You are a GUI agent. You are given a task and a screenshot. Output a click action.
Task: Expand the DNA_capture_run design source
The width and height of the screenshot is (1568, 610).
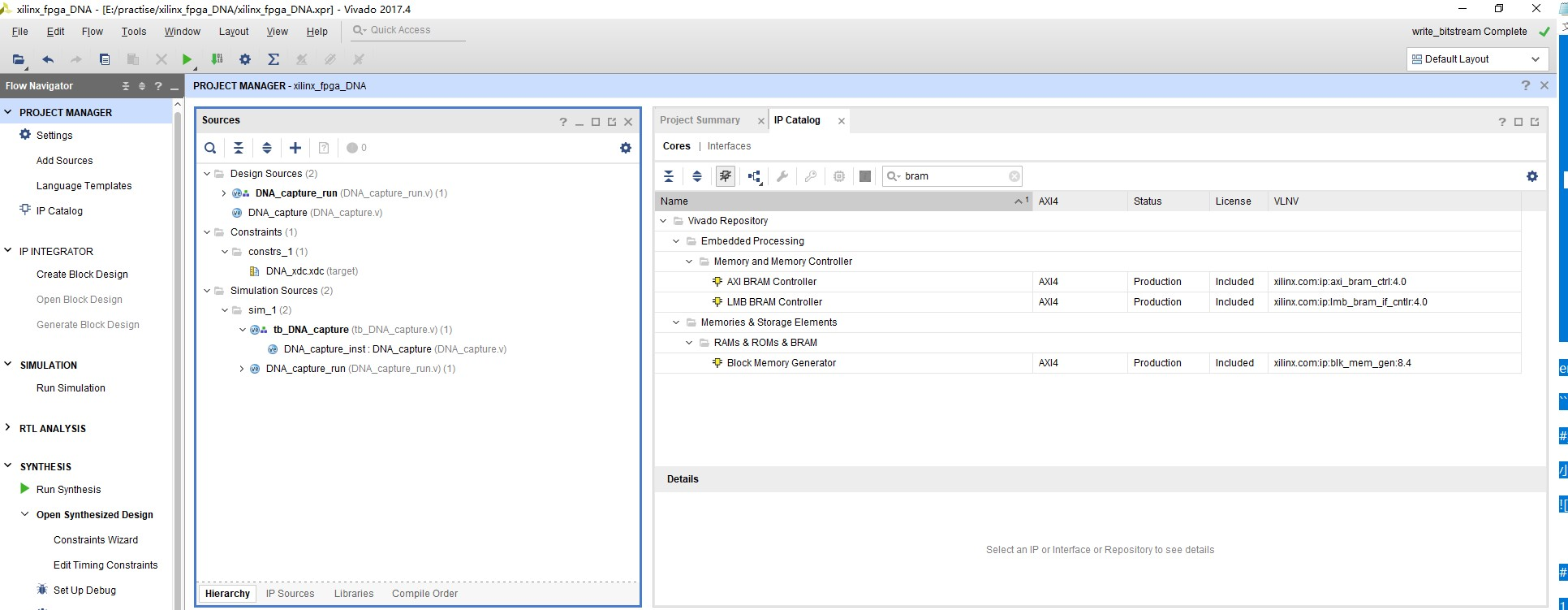click(224, 193)
